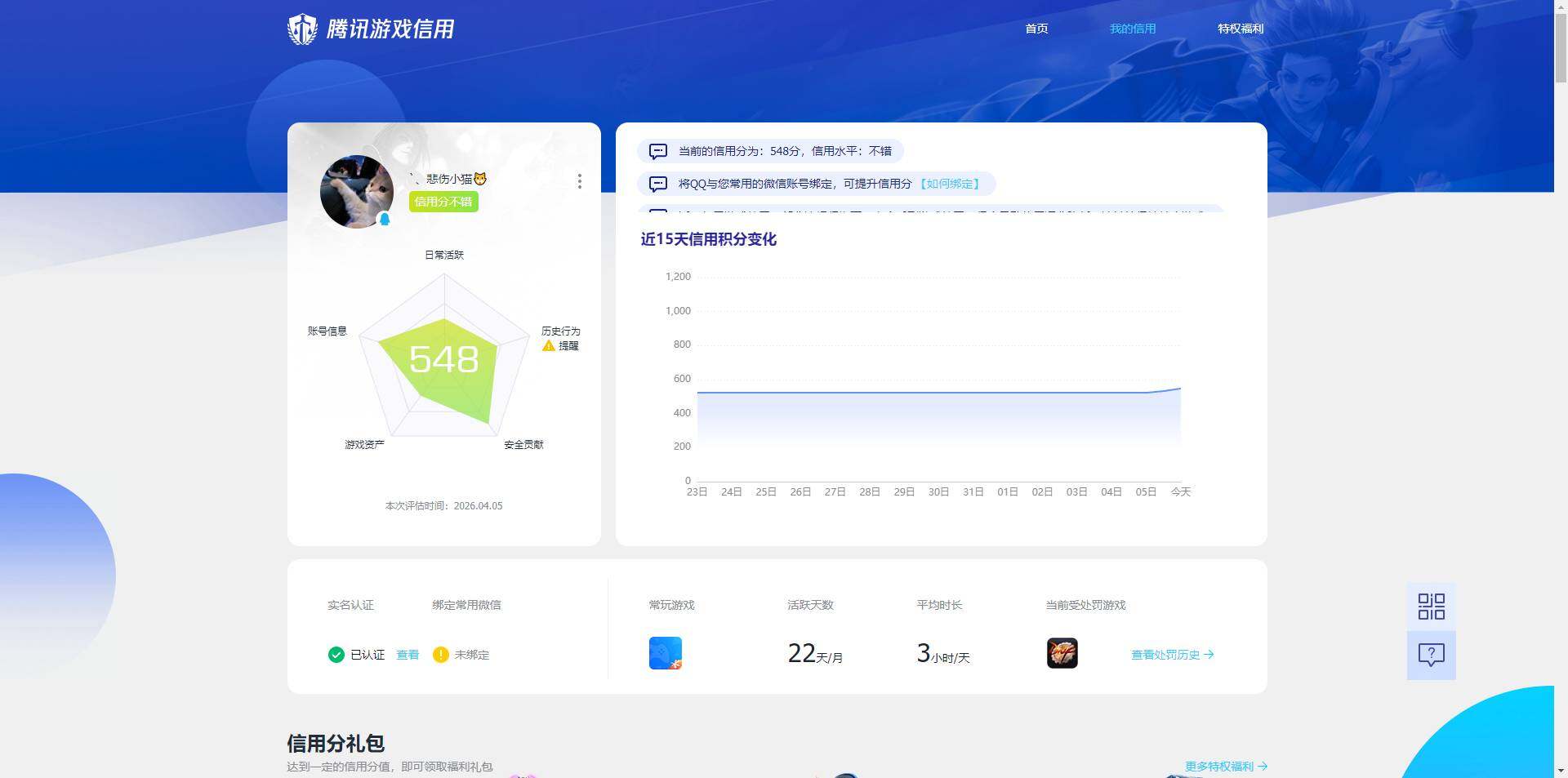Click the QQ penguin icon on the avatar
This screenshot has height=778, width=1568.
pos(384,219)
